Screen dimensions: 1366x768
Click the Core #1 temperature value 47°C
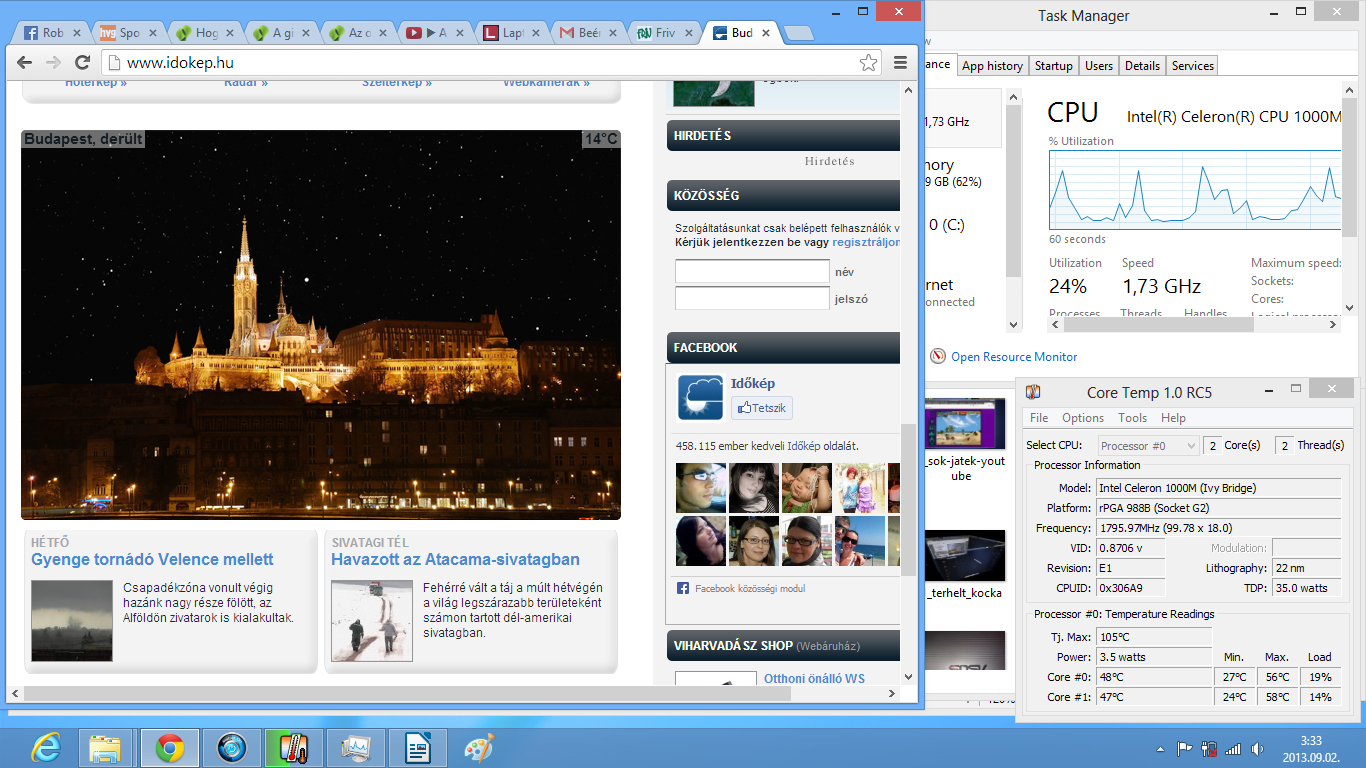point(1153,697)
